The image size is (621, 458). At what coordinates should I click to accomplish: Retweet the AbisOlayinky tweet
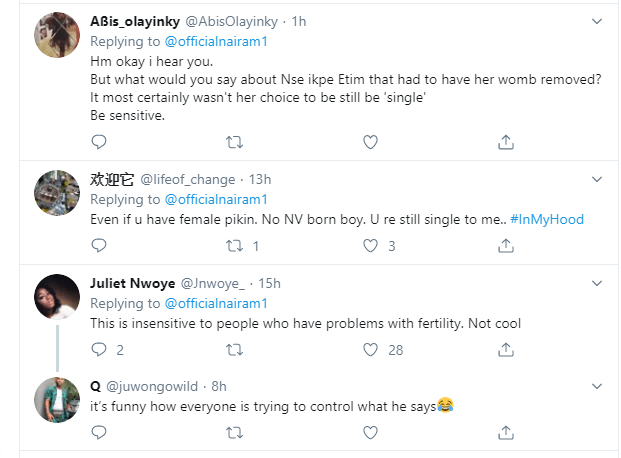click(236, 141)
